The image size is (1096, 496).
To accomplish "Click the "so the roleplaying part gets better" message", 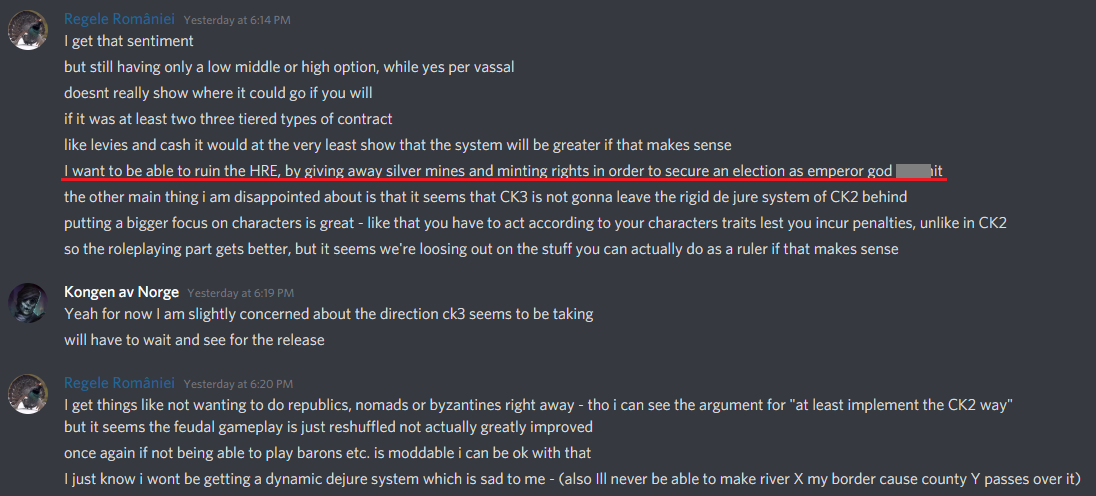I will click(x=481, y=249).
